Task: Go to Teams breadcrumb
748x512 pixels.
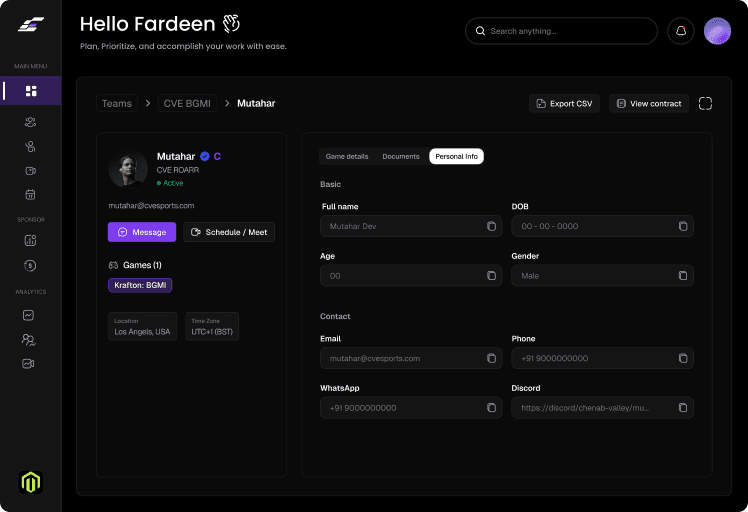Action: (117, 104)
